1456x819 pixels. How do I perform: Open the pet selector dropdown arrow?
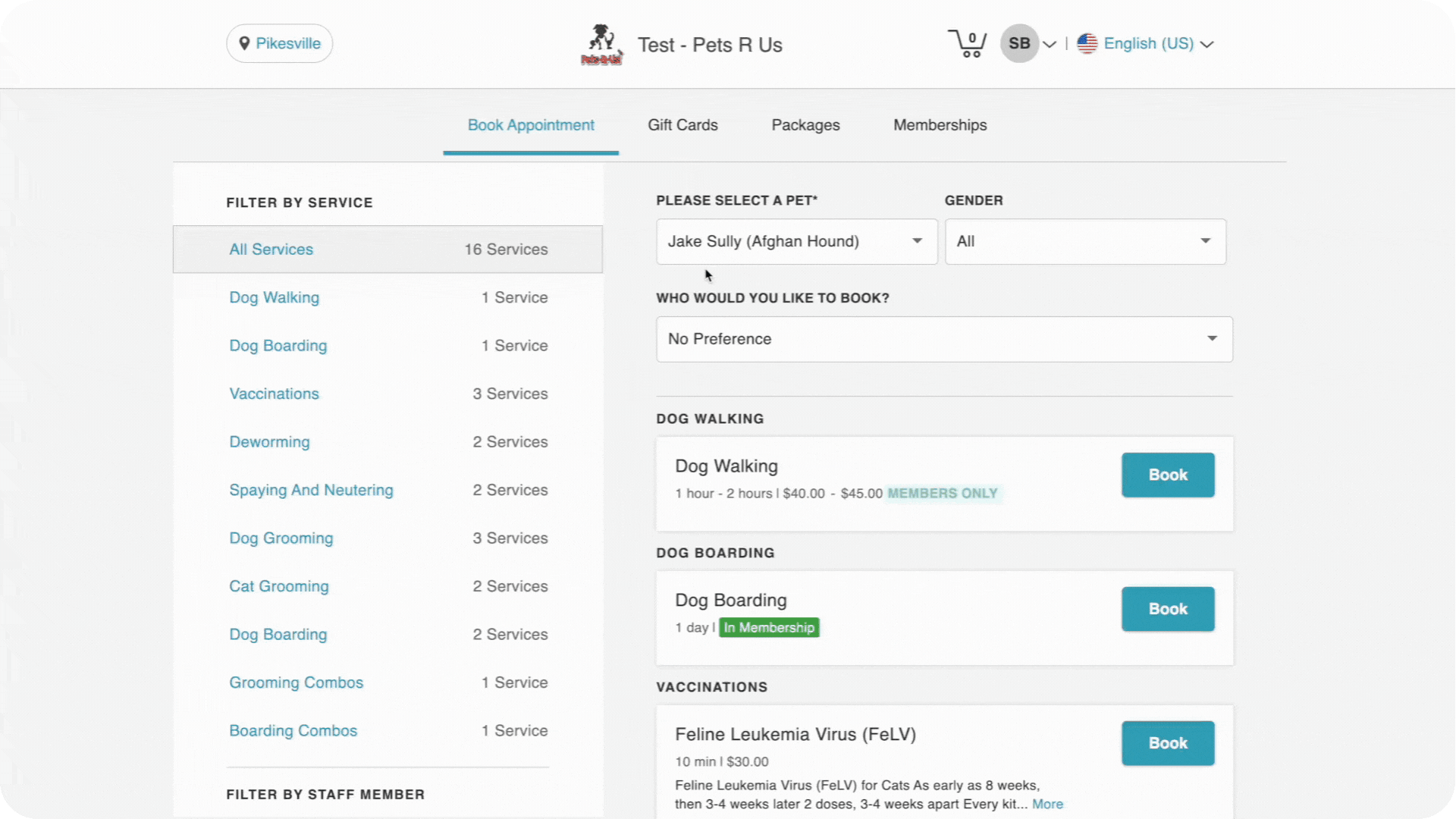click(916, 241)
